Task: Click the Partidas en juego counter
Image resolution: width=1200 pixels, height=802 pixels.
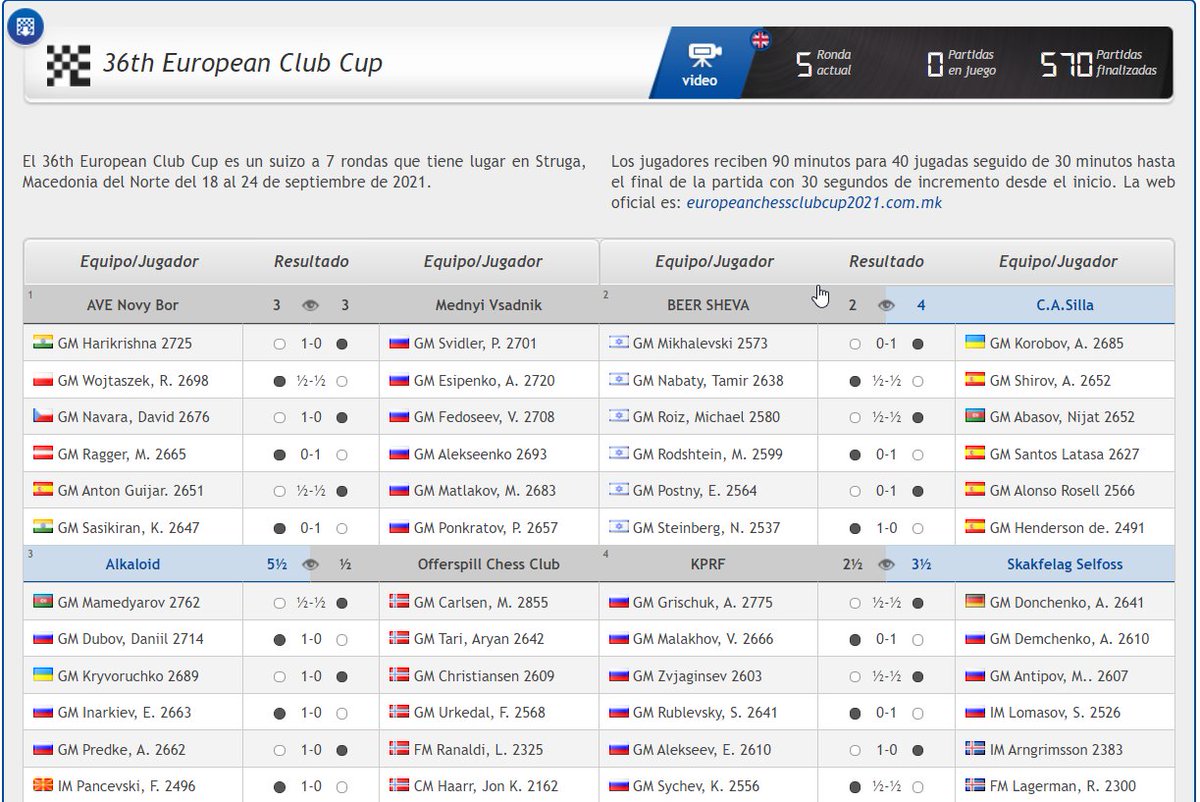Action: 961,63
